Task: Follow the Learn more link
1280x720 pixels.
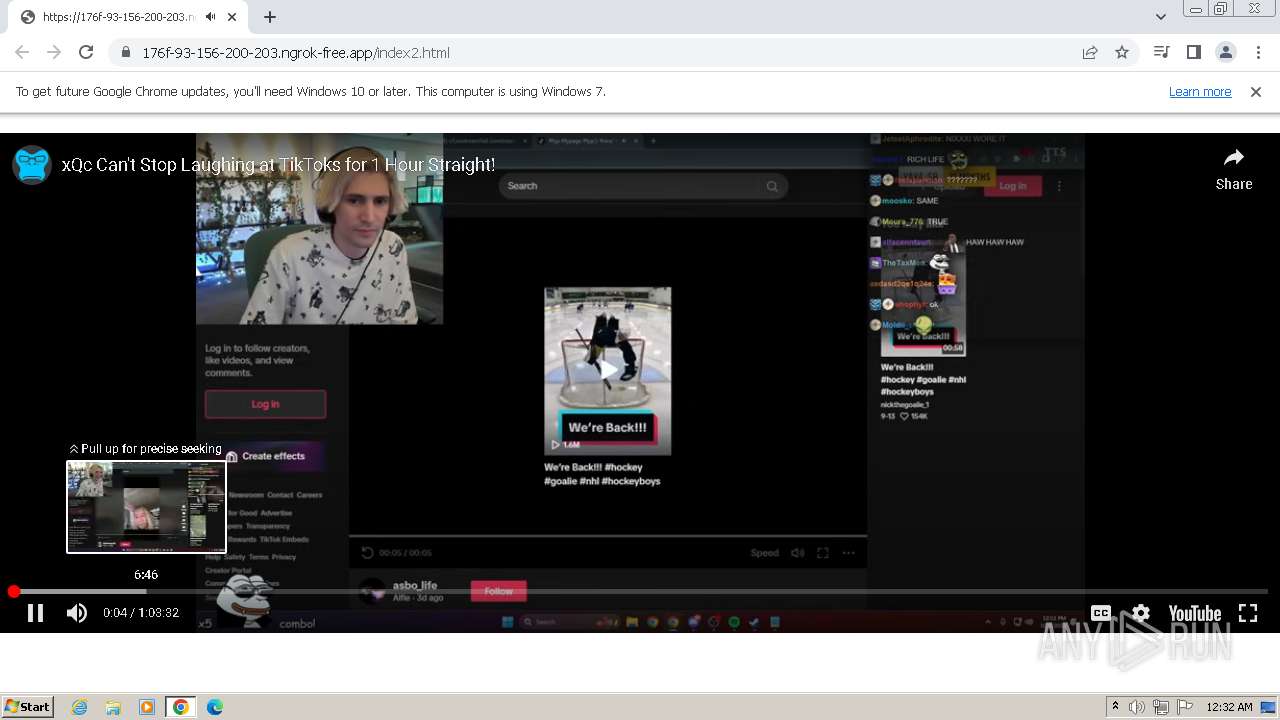Action: click(1200, 92)
